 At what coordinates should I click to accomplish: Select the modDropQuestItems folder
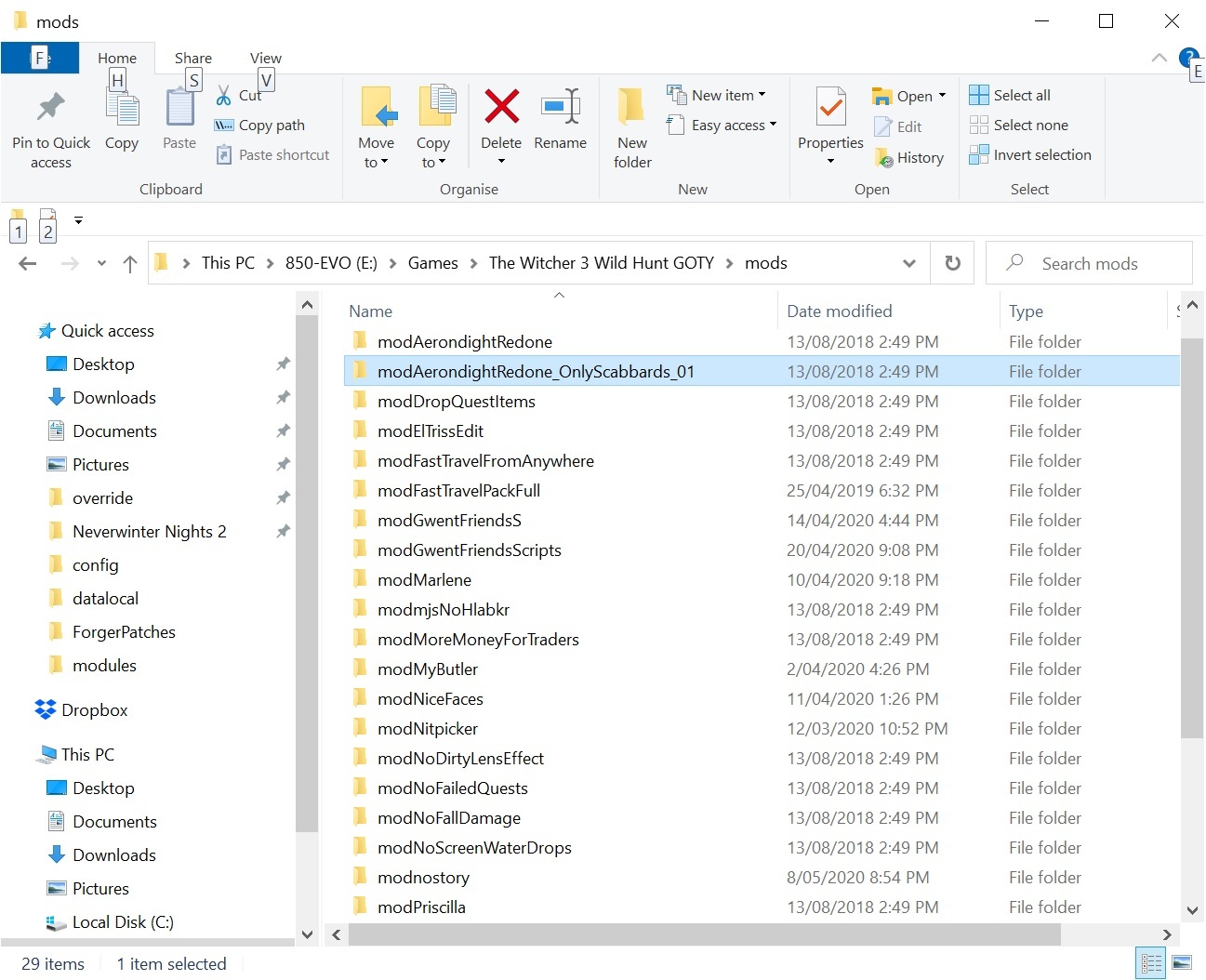pyautogui.click(x=457, y=402)
